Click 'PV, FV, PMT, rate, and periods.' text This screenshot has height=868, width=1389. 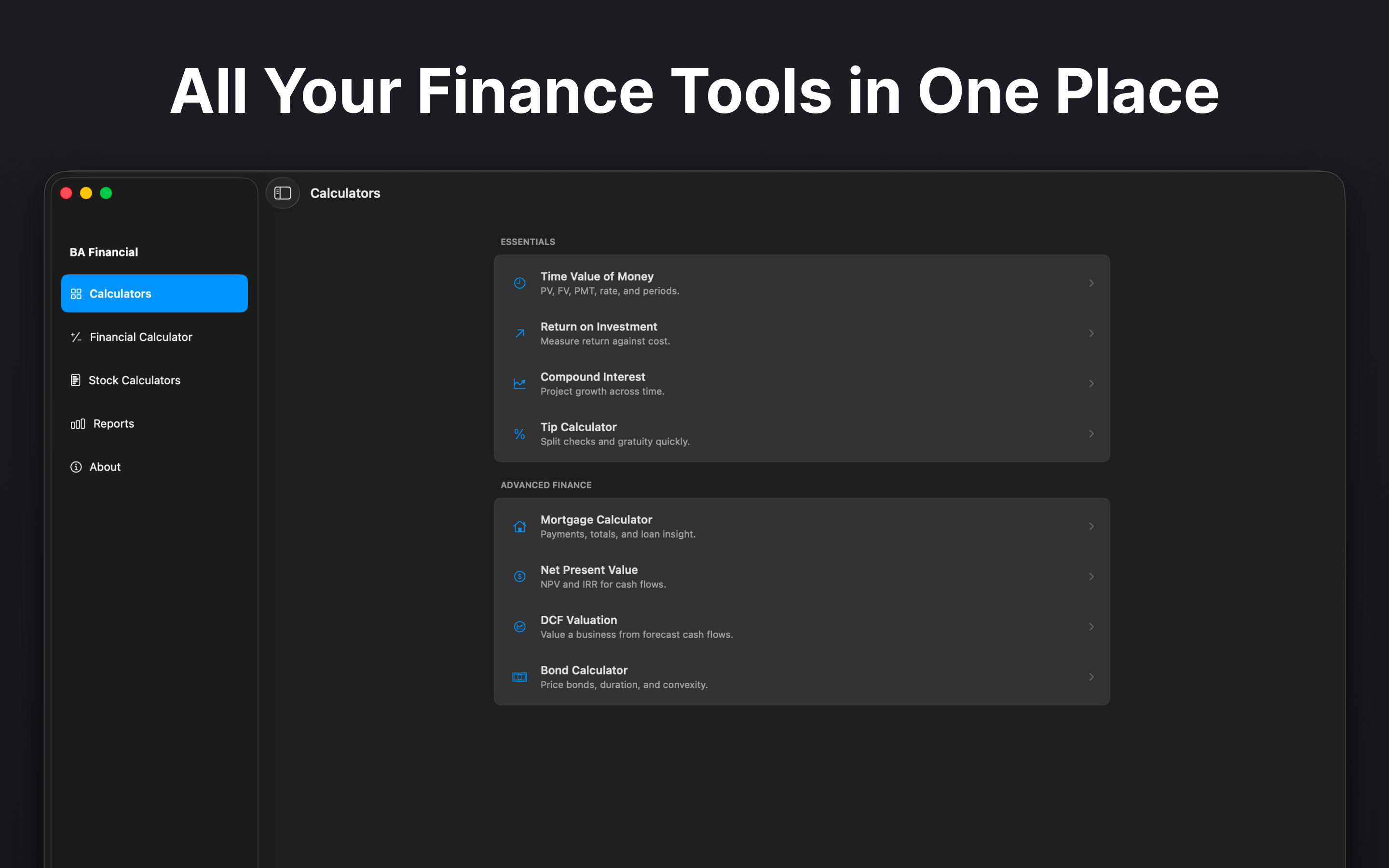610,291
